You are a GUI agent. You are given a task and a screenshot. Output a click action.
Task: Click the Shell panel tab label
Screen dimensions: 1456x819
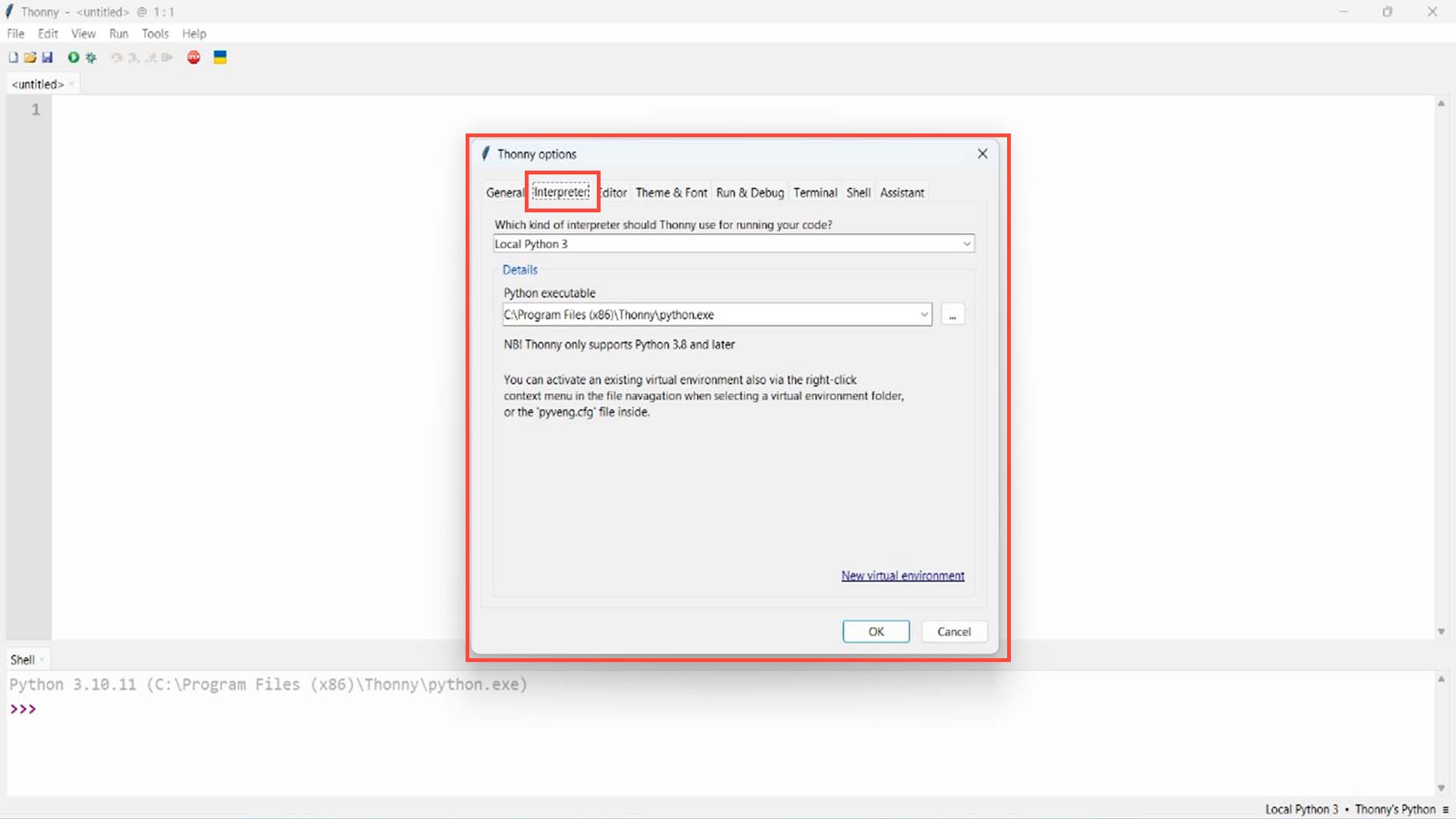click(22, 660)
